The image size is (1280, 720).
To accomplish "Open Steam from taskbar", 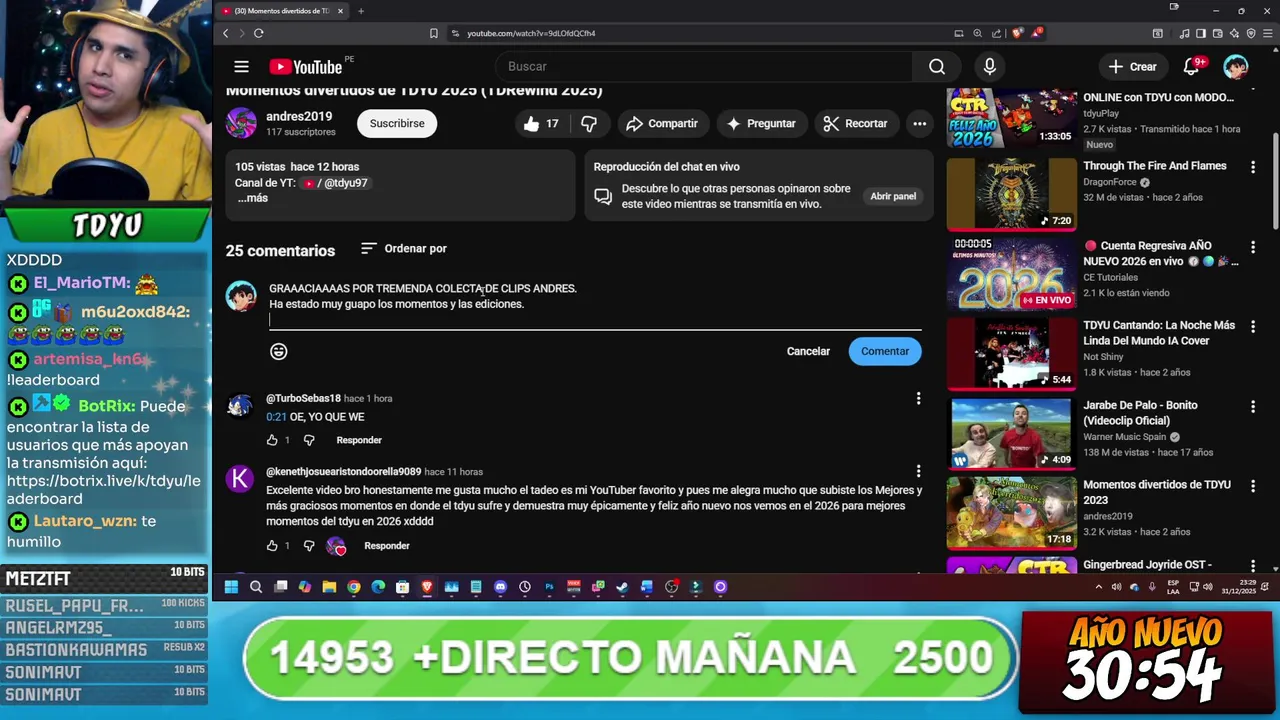I will (622, 587).
